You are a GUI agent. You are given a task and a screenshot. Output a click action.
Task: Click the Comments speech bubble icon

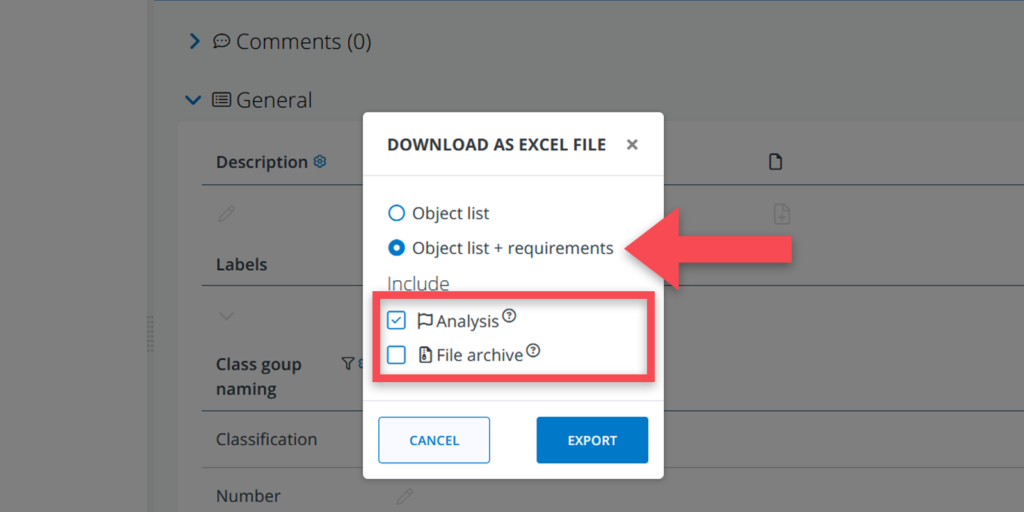coord(222,42)
